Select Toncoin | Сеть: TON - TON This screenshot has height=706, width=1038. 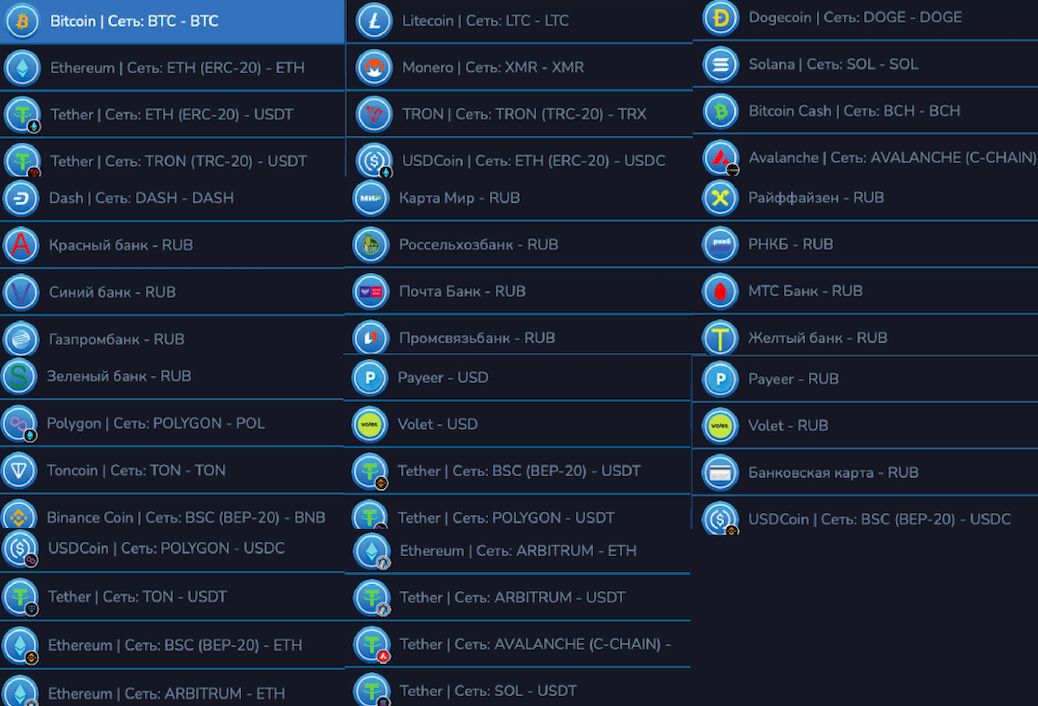pos(172,470)
